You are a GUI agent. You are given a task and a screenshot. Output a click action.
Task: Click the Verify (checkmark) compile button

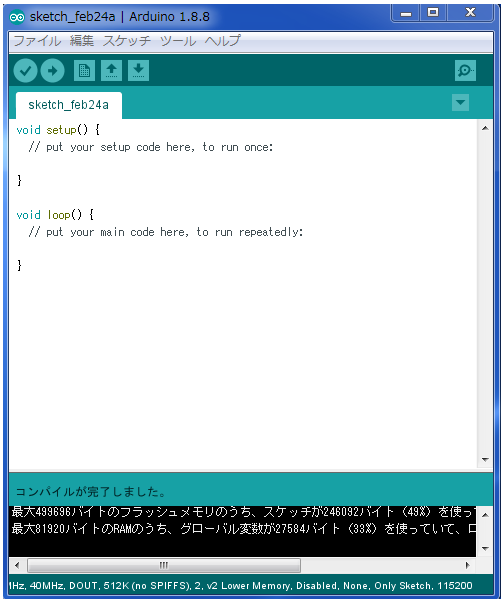click(x=25, y=71)
